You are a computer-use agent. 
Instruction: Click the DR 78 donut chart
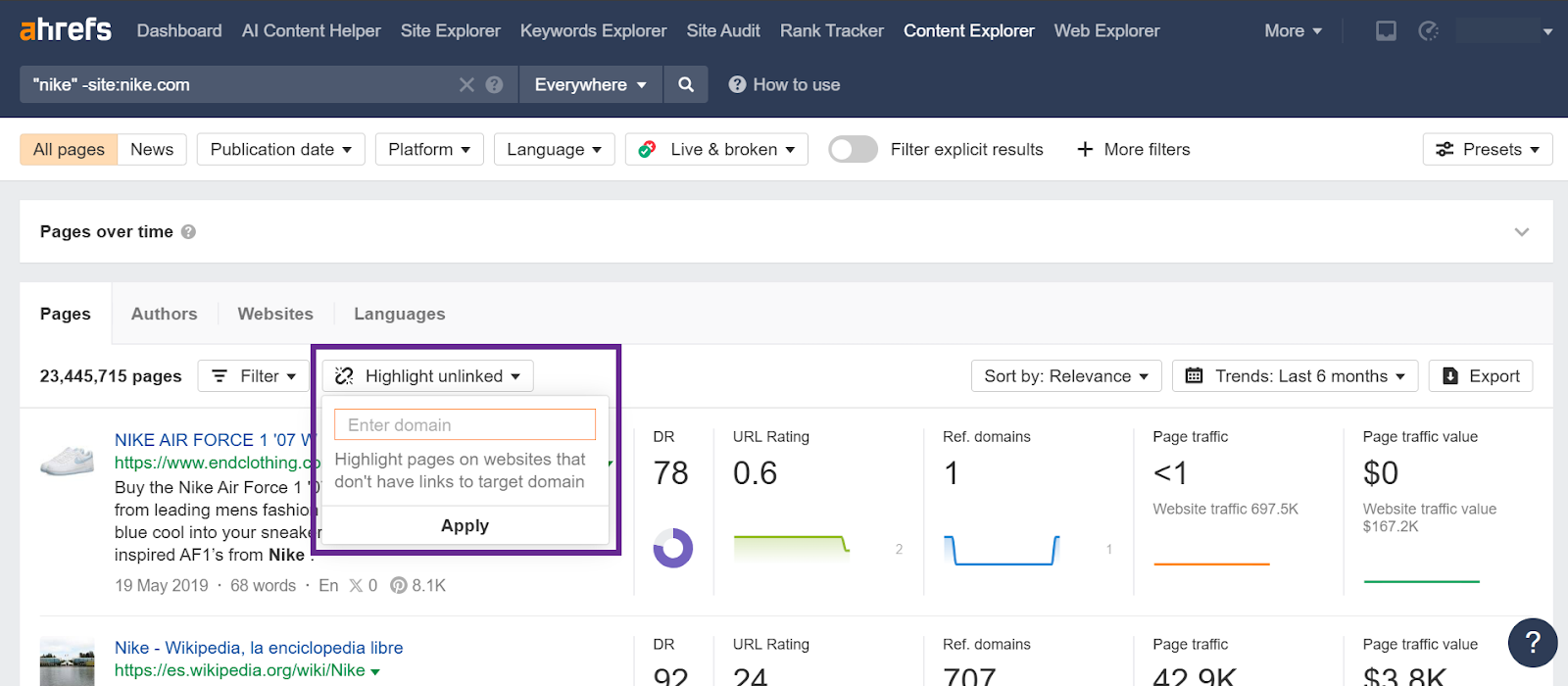point(673,549)
